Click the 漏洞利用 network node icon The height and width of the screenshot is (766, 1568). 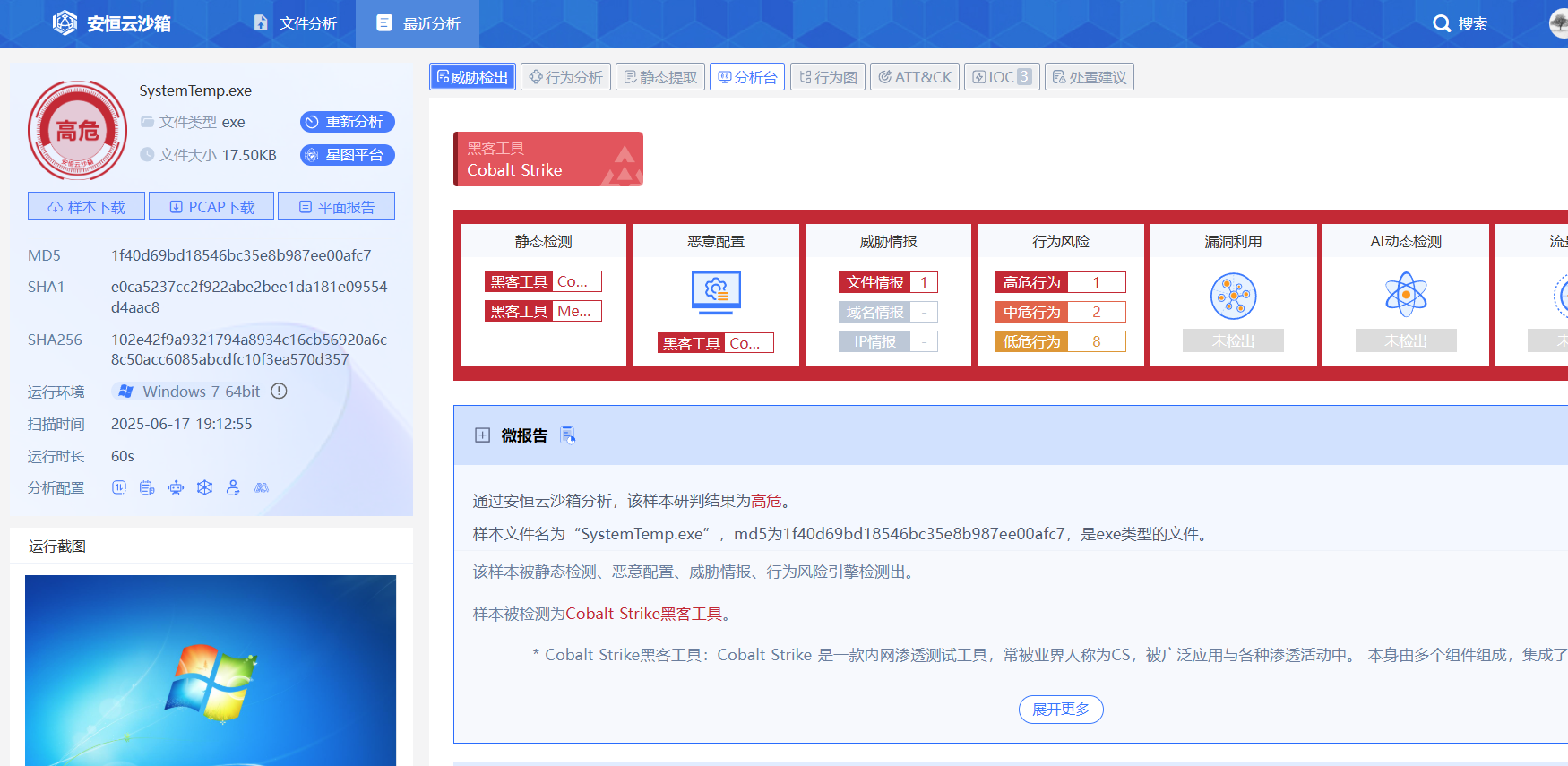tap(1234, 297)
